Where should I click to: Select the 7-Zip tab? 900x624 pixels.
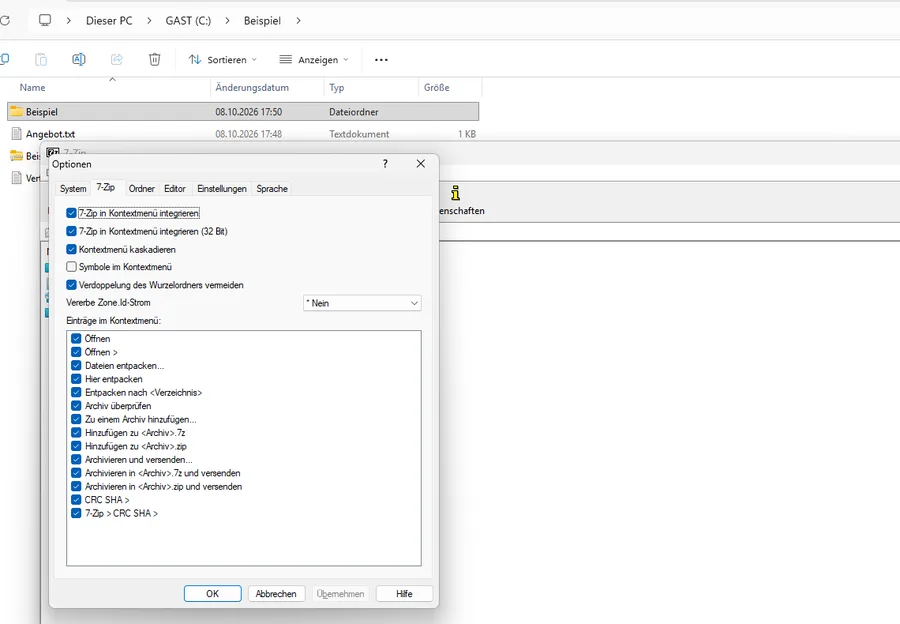[106, 187]
